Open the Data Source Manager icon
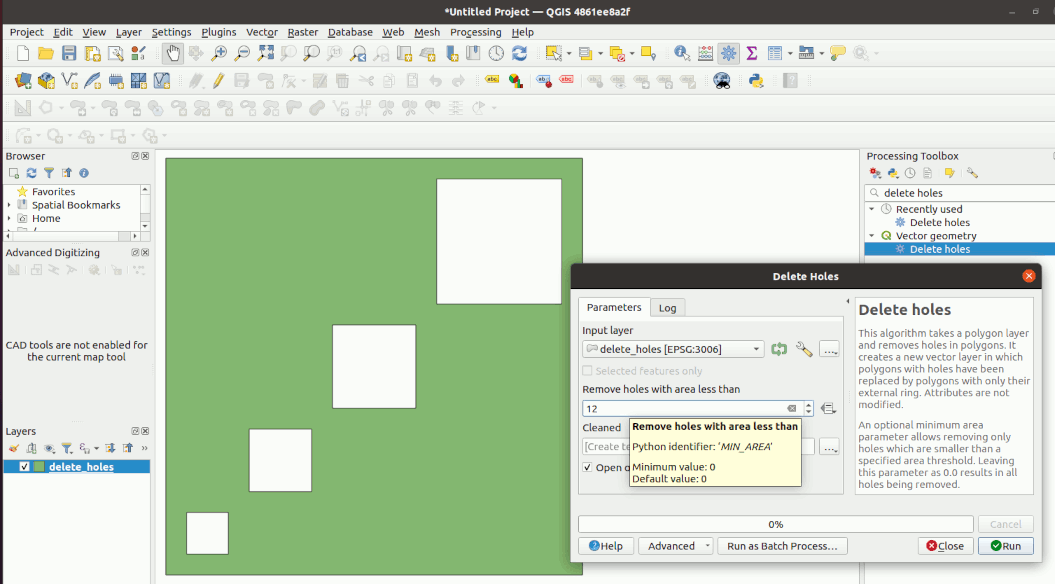 tap(23, 81)
